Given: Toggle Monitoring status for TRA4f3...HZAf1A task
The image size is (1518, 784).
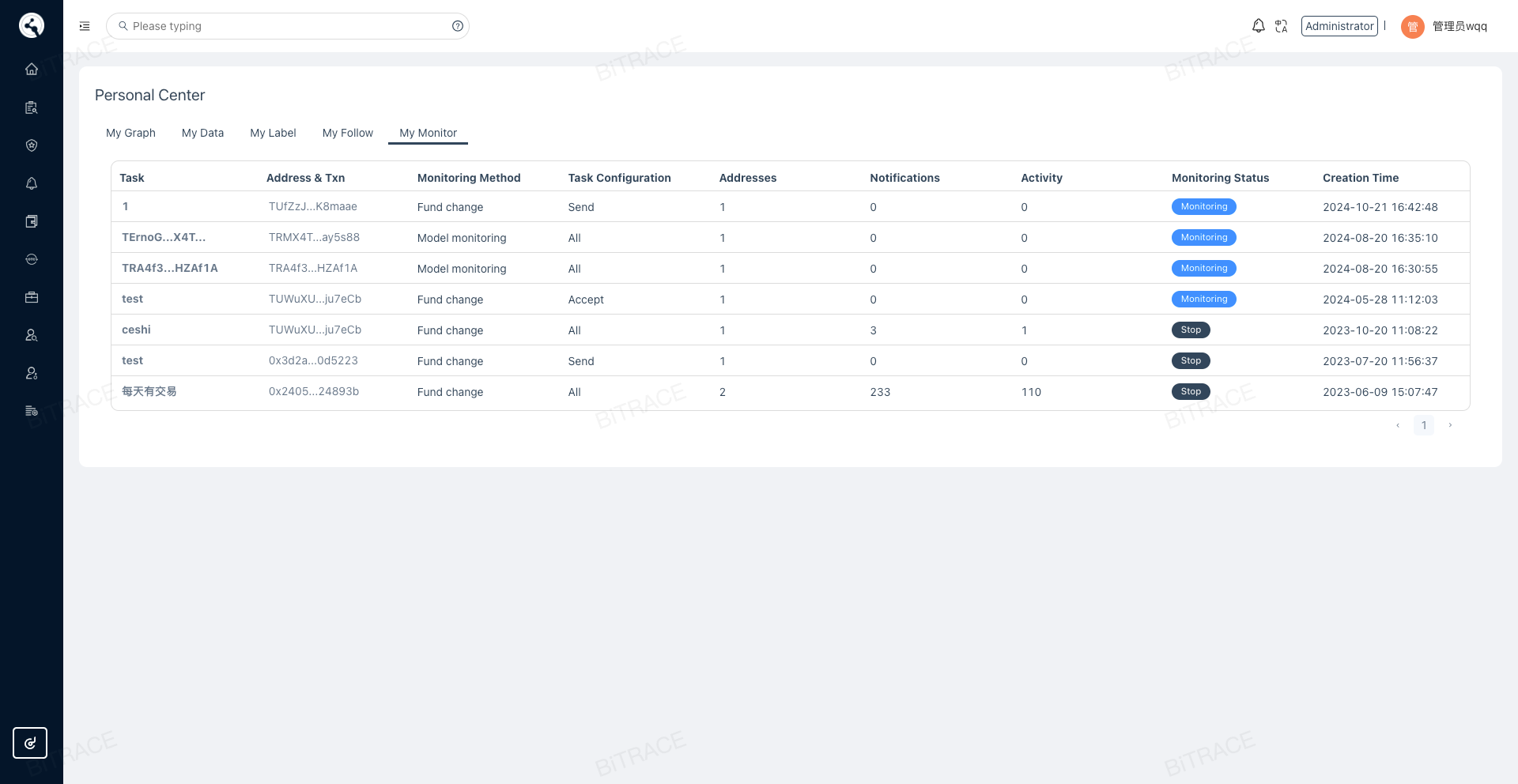Looking at the screenshot, I should (x=1204, y=269).
